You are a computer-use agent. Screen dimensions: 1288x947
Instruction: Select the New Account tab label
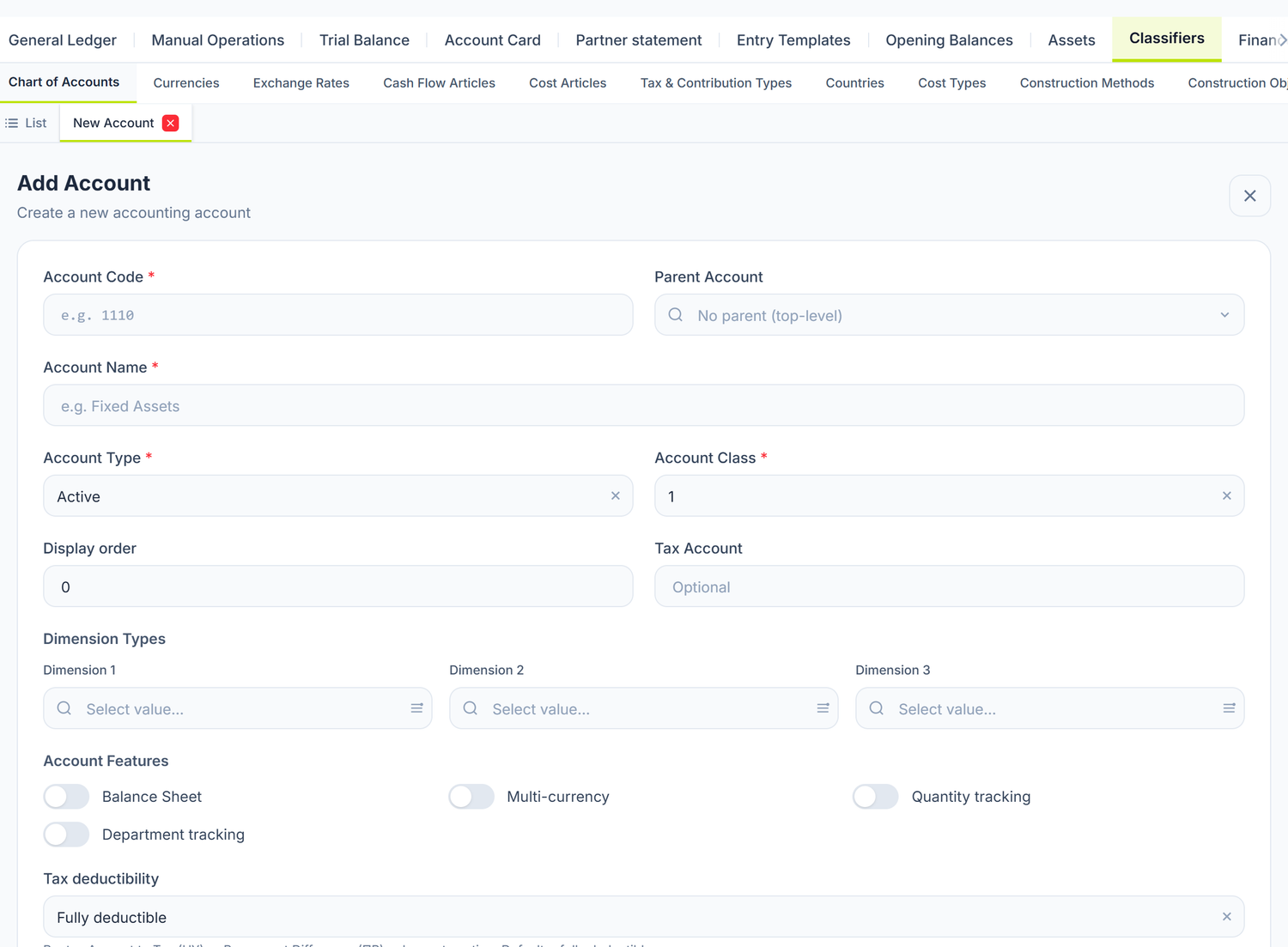point(113,123)
